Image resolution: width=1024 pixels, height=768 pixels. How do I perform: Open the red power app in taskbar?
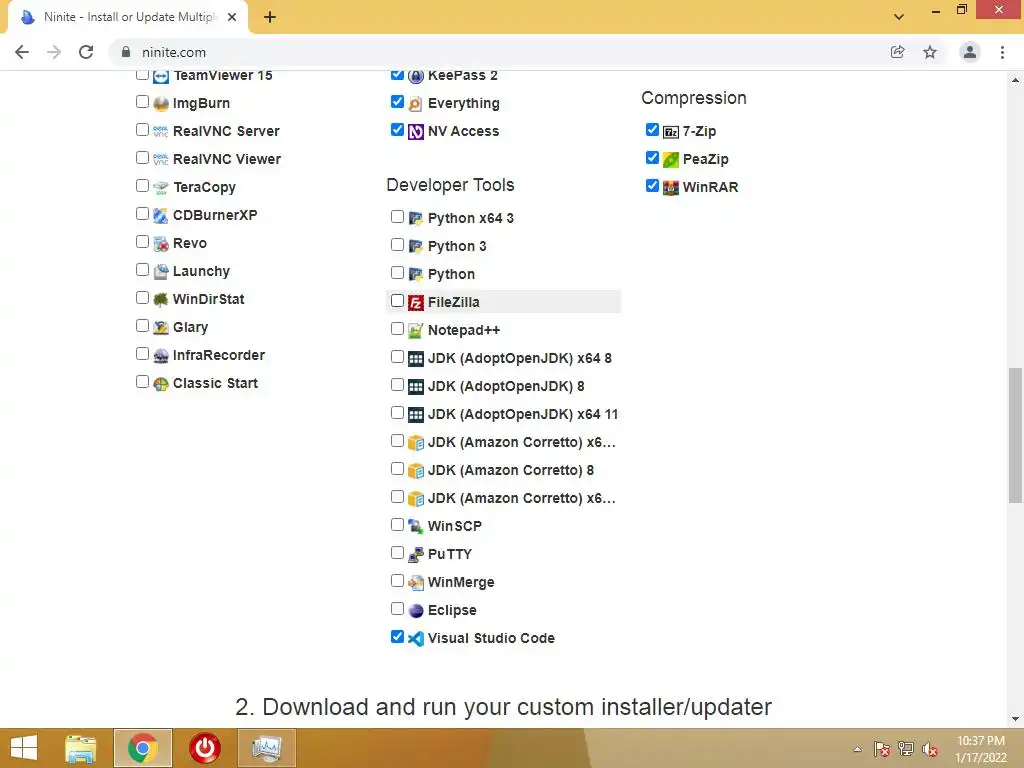click(204, 748)
